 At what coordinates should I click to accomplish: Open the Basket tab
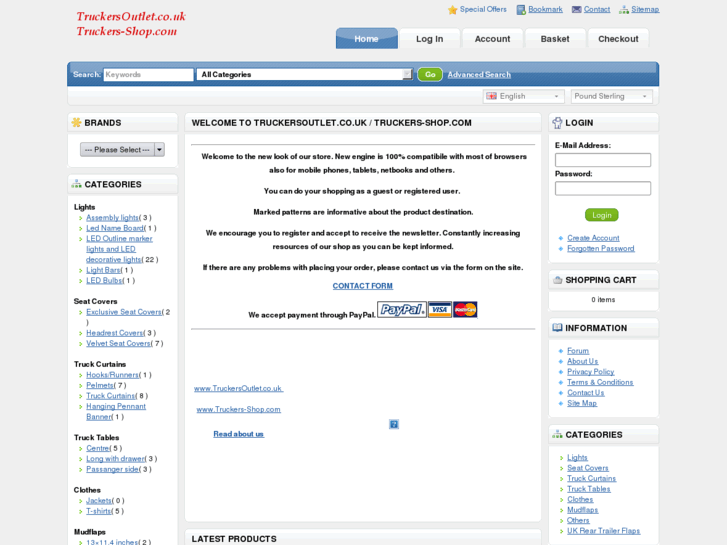tap(555, 38)
